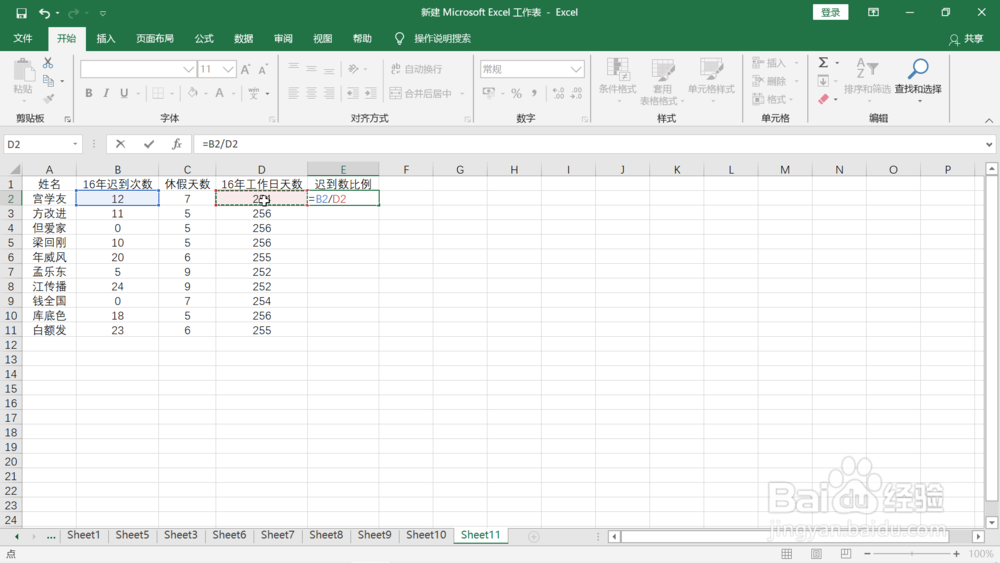1000x563 pixels.
Task: Open the Customize Quick Access Toolbar dropdown
Action: (103, 13)
